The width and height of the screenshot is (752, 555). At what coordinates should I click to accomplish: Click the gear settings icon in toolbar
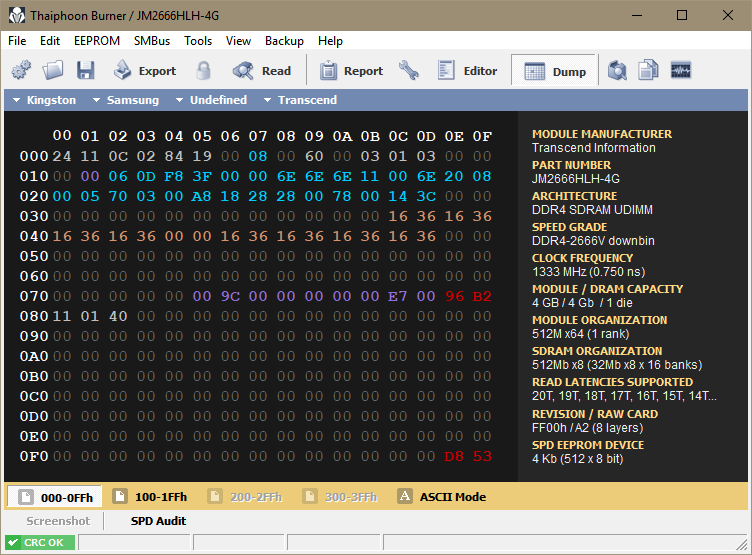click(21, 71)
